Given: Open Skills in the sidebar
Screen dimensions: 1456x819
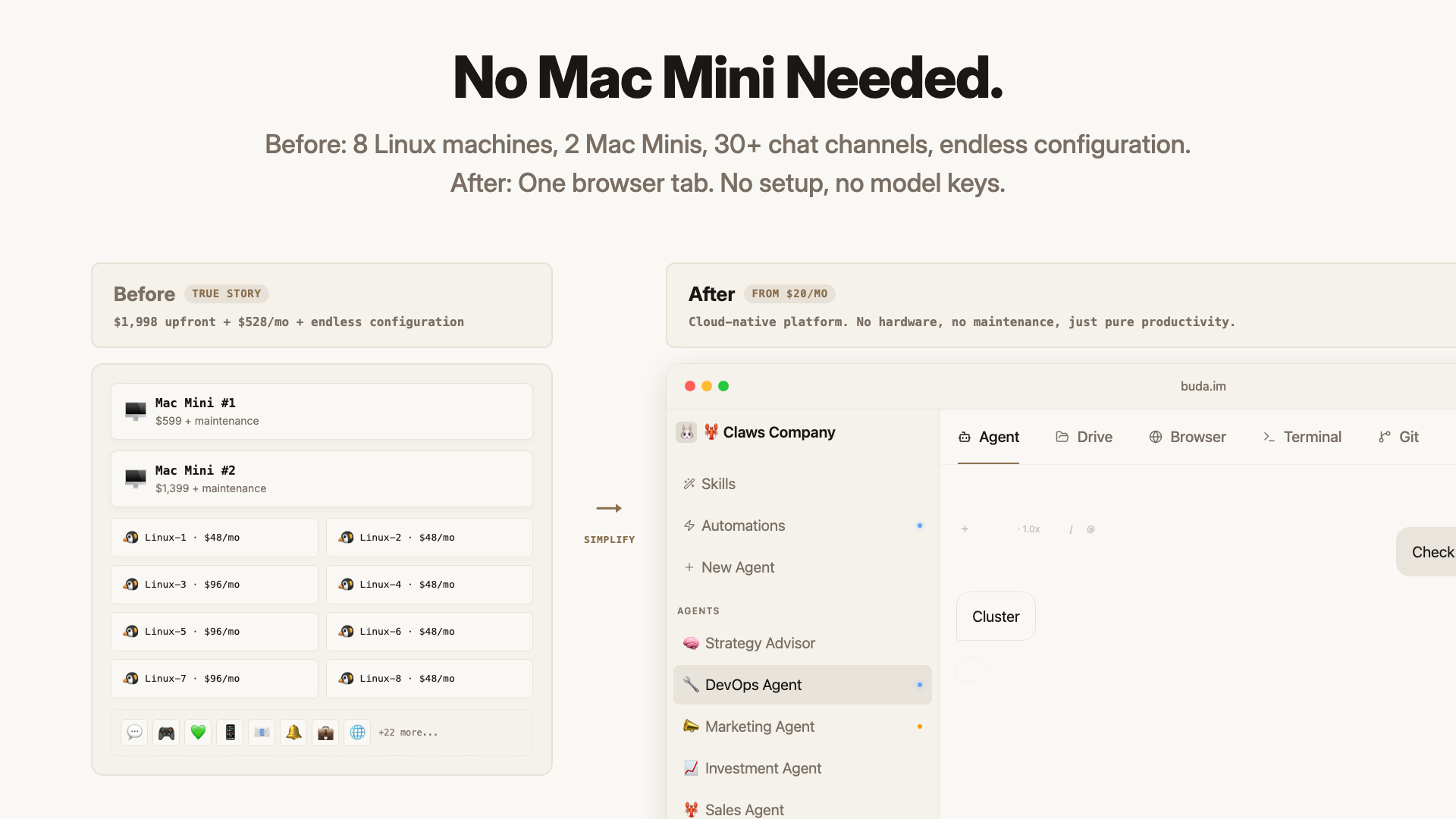Looking at the screenshot, I should (717, 484).
